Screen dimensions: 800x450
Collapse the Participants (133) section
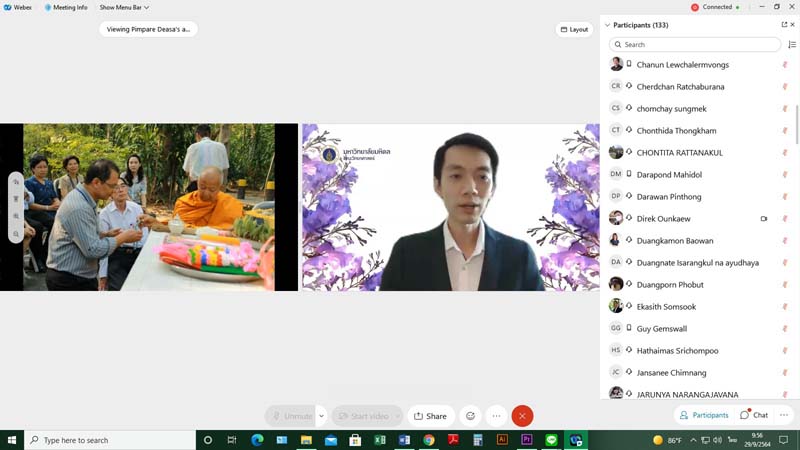click(607, 25)
